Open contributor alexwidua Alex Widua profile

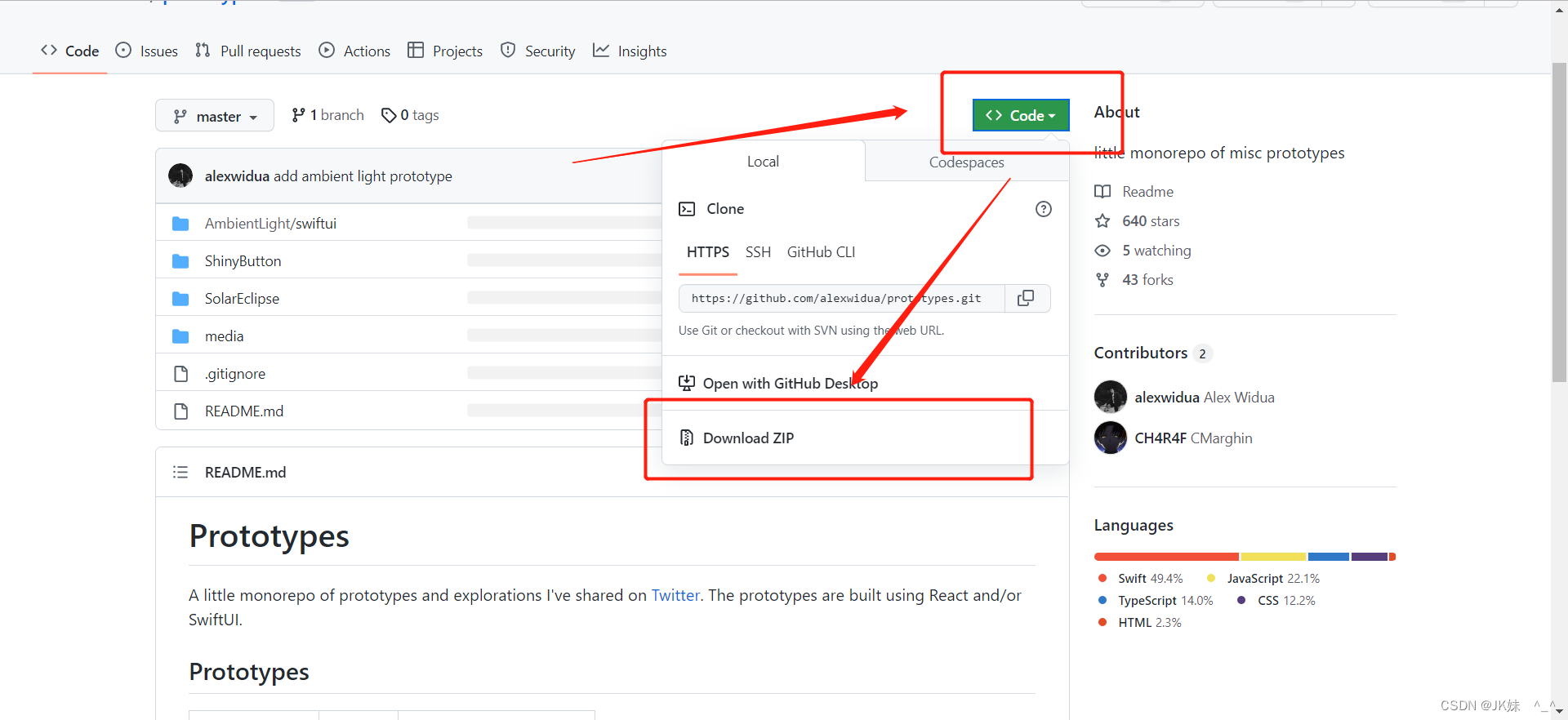coord(1205,398)
